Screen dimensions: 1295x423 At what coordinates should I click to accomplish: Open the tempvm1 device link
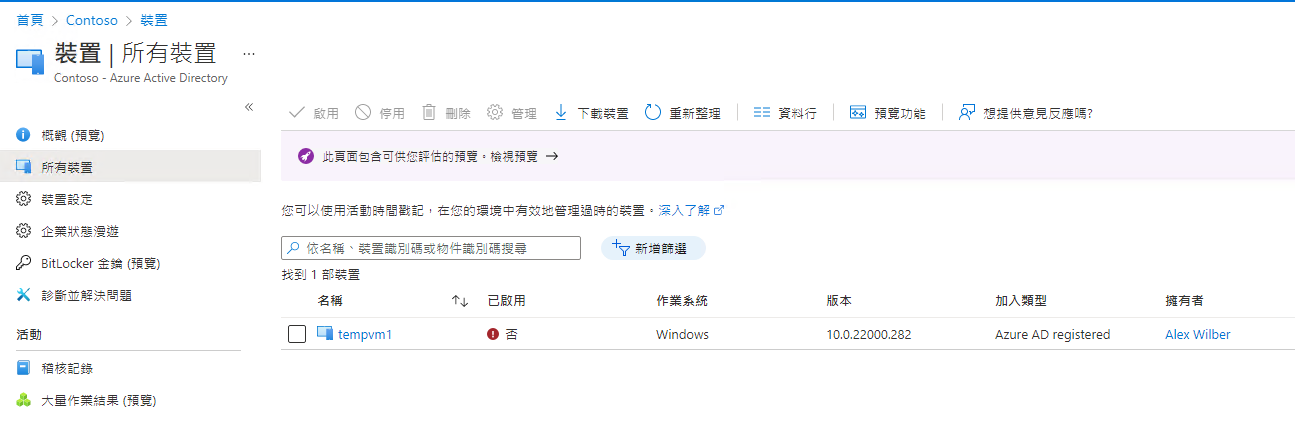coord(365,334)
